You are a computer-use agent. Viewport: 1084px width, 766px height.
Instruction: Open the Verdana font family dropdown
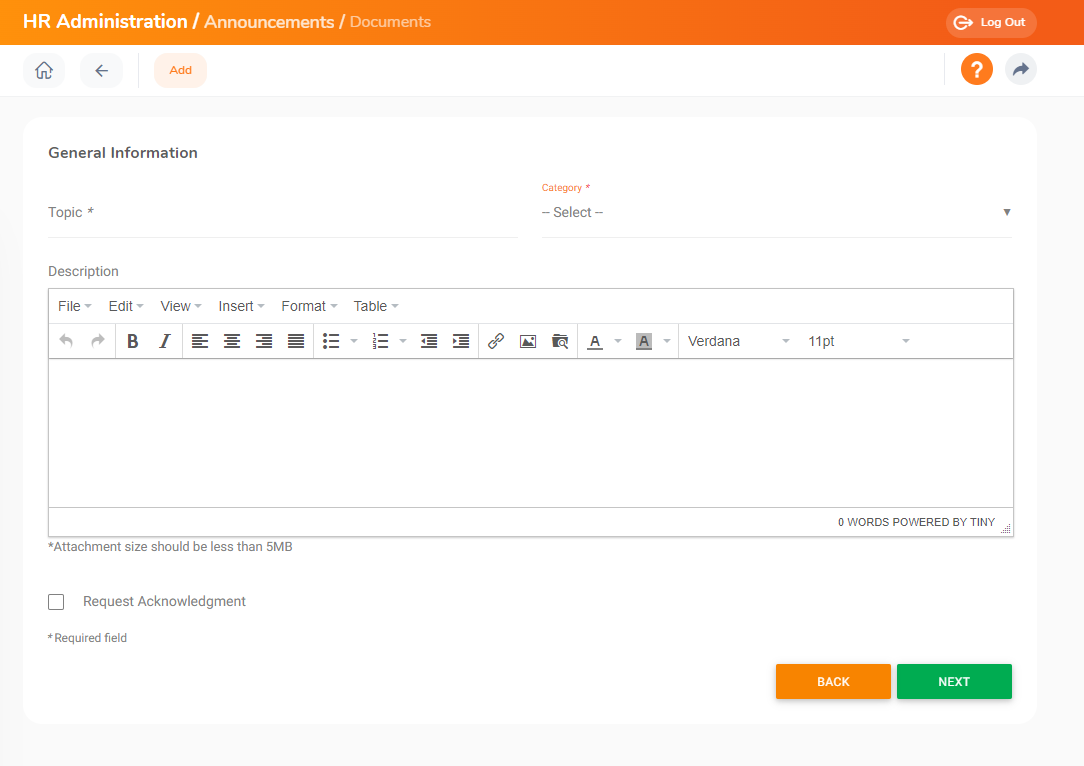point(738,341)
